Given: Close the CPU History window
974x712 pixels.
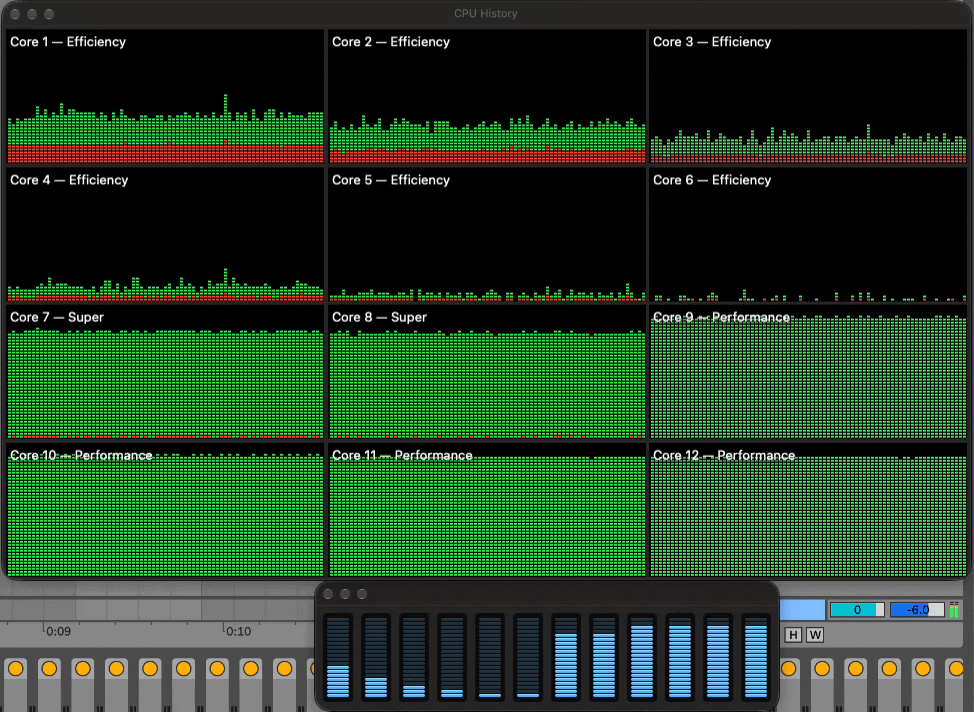Looking at the screenshot, I should 16,14.
